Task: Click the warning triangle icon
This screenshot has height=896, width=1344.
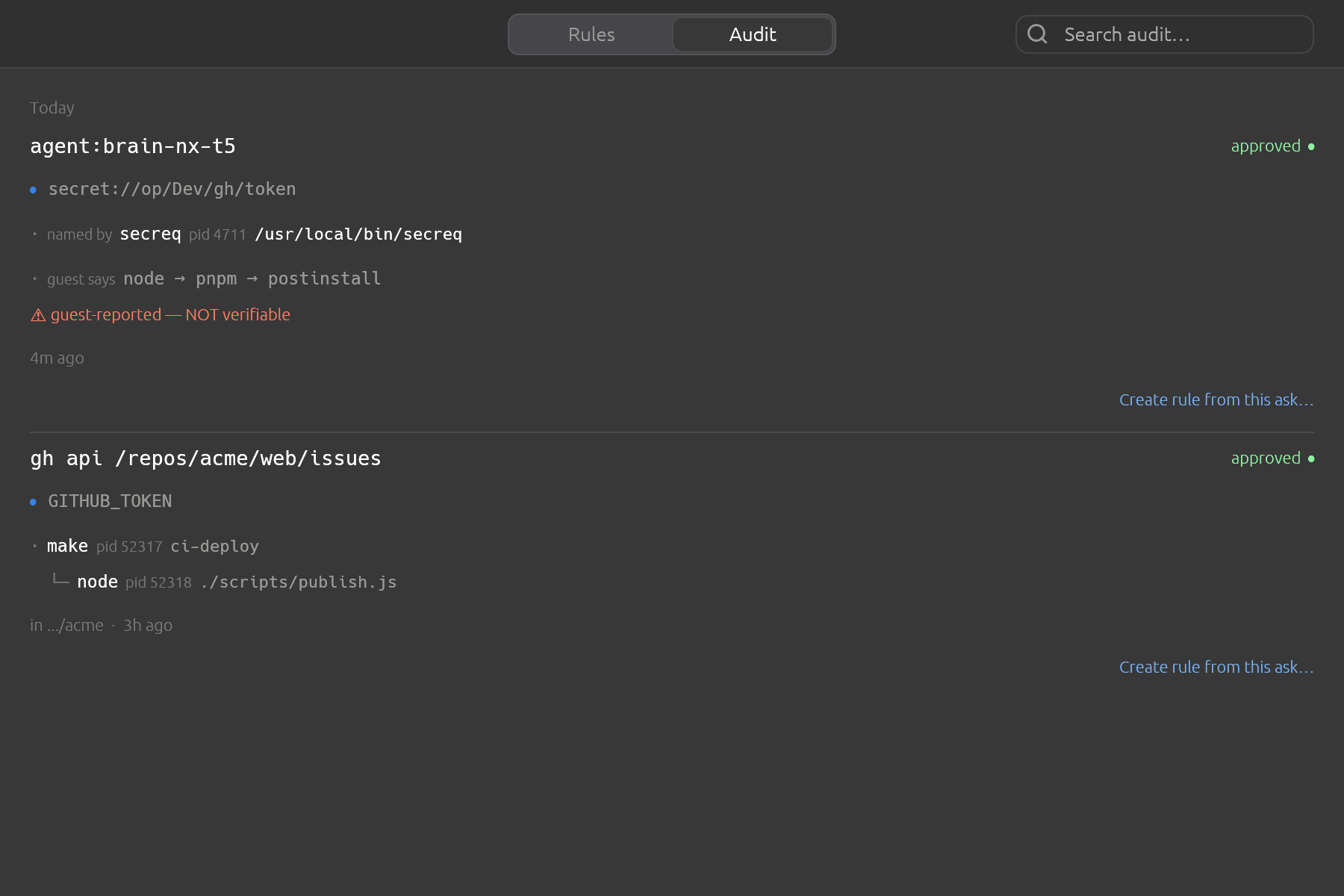Action: click(x=38, y=315)
